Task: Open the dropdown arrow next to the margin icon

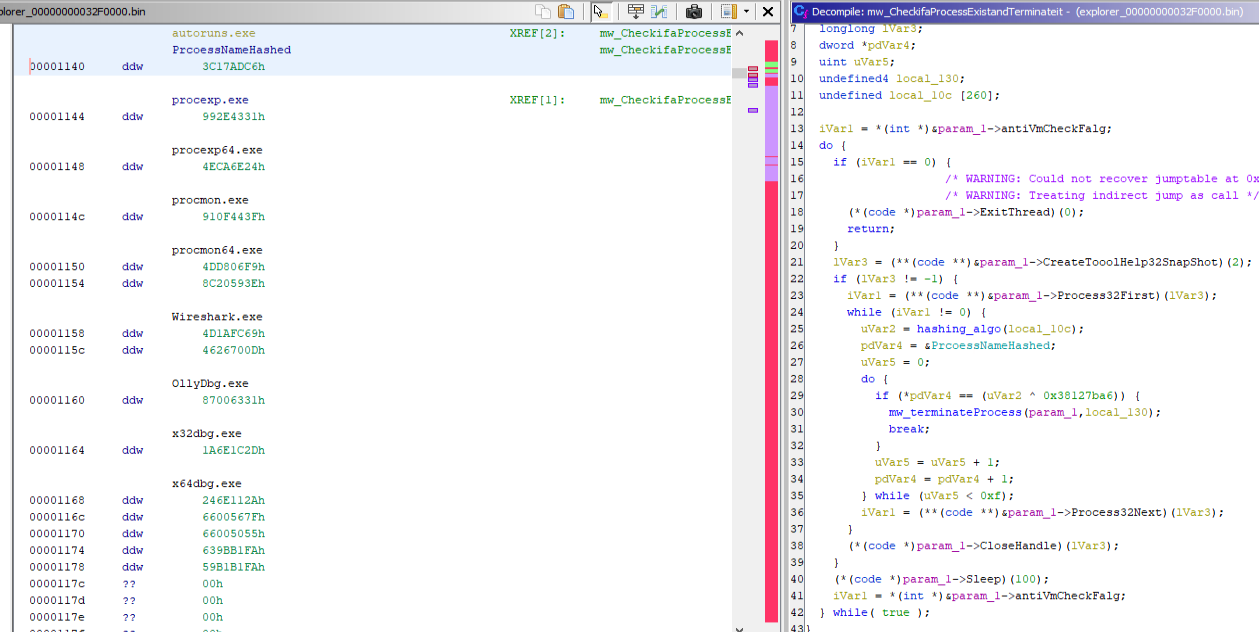Action: pyautogui.click(x=745, y=10)
